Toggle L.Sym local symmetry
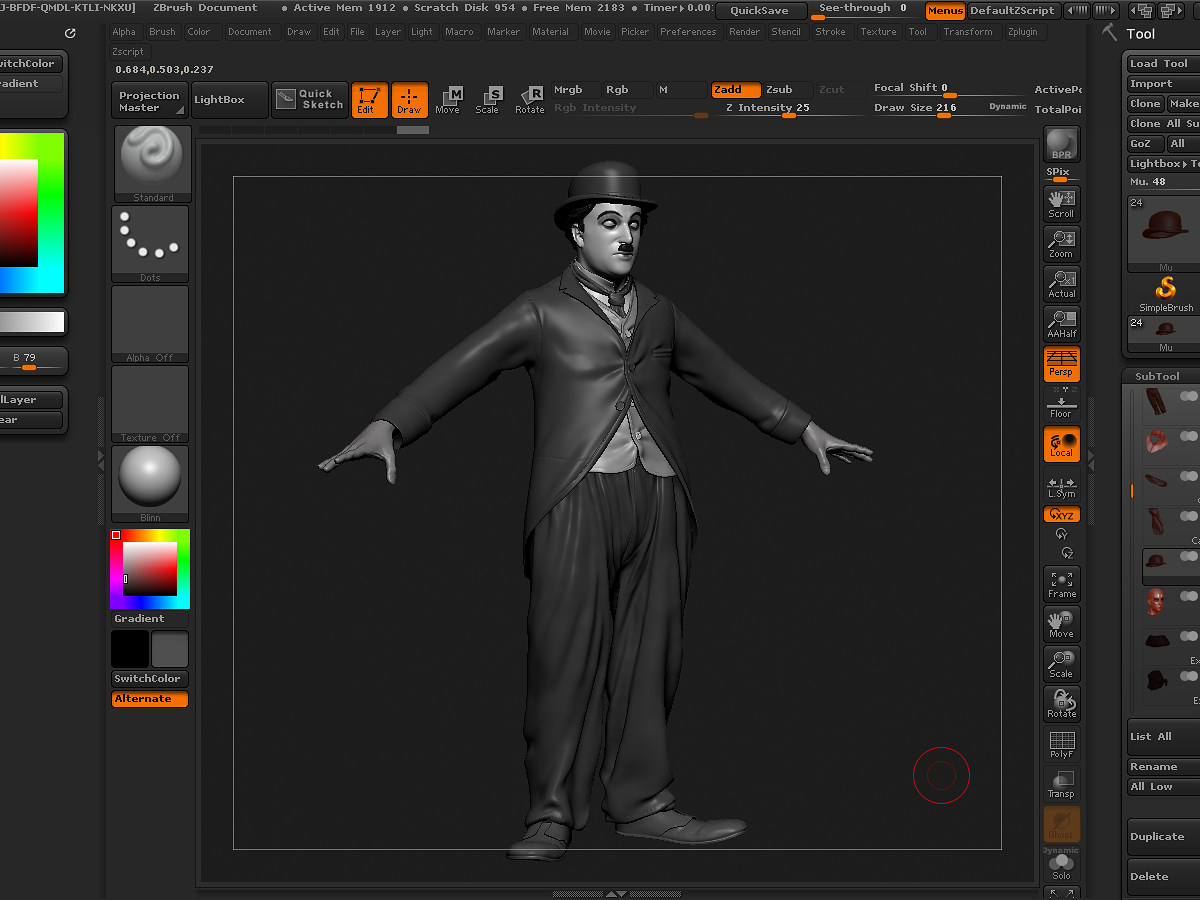 coord(1061,487)
